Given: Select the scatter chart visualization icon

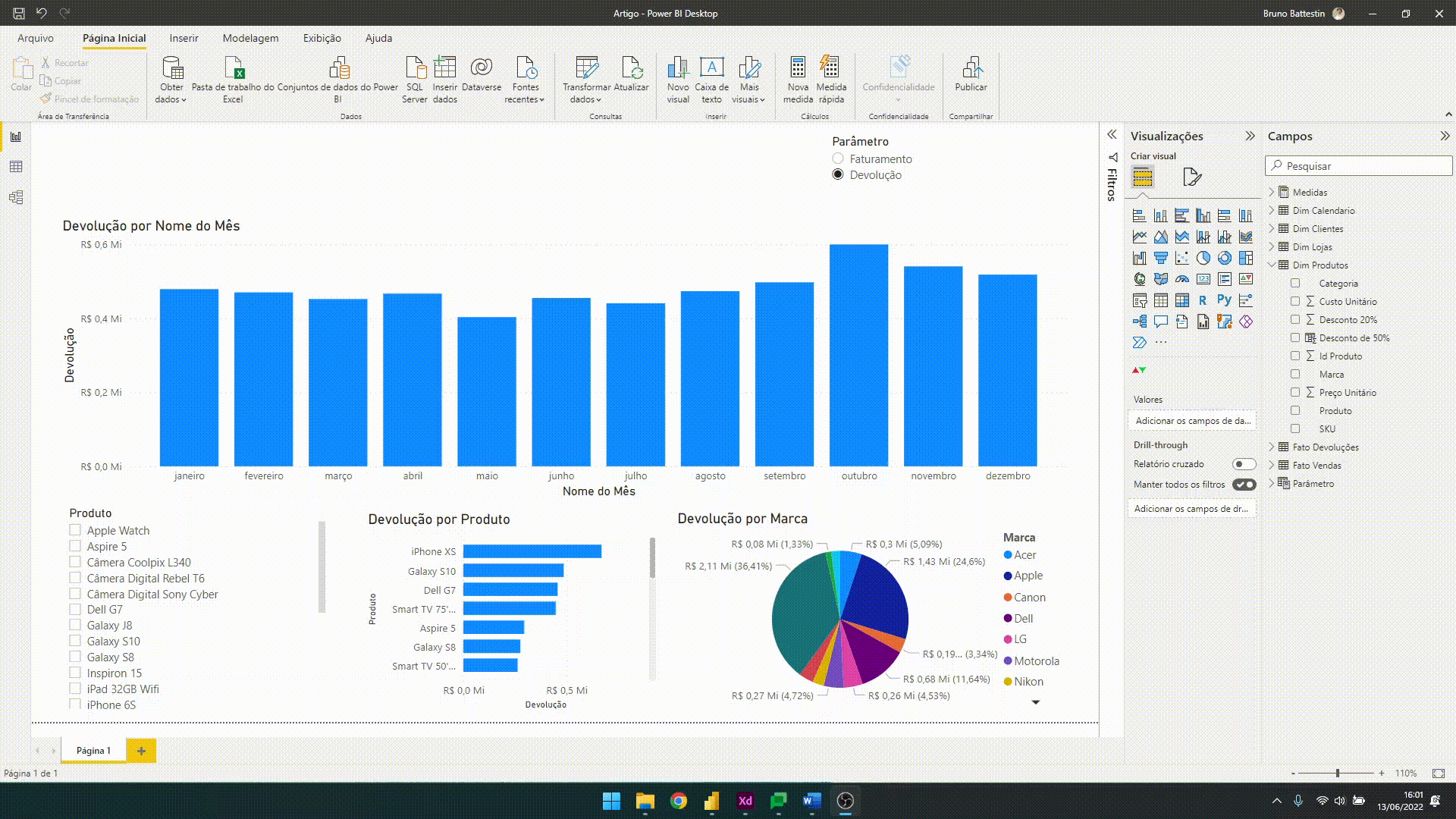Looking at the screenshot, I should 1182,258.
